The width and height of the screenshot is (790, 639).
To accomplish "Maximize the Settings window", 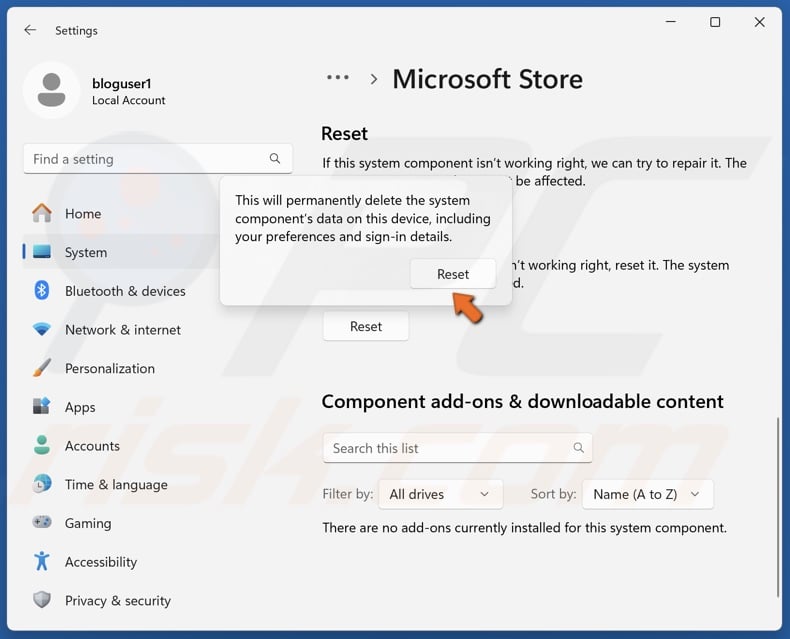I will (715, 22).
